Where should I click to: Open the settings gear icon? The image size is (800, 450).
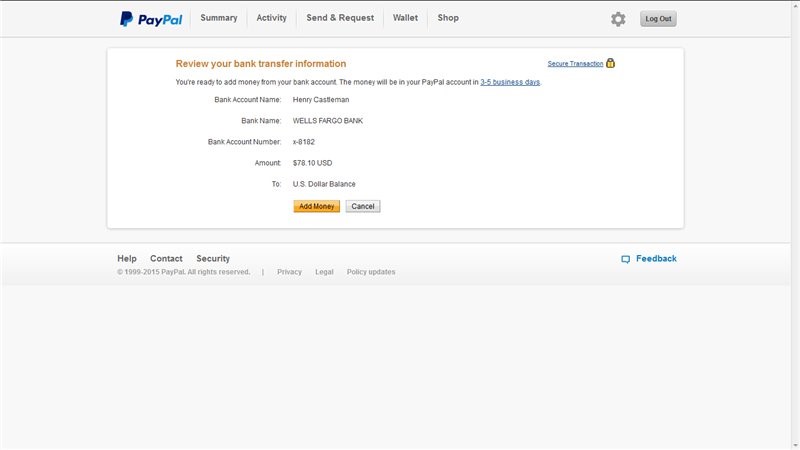(x=618, y=19)
